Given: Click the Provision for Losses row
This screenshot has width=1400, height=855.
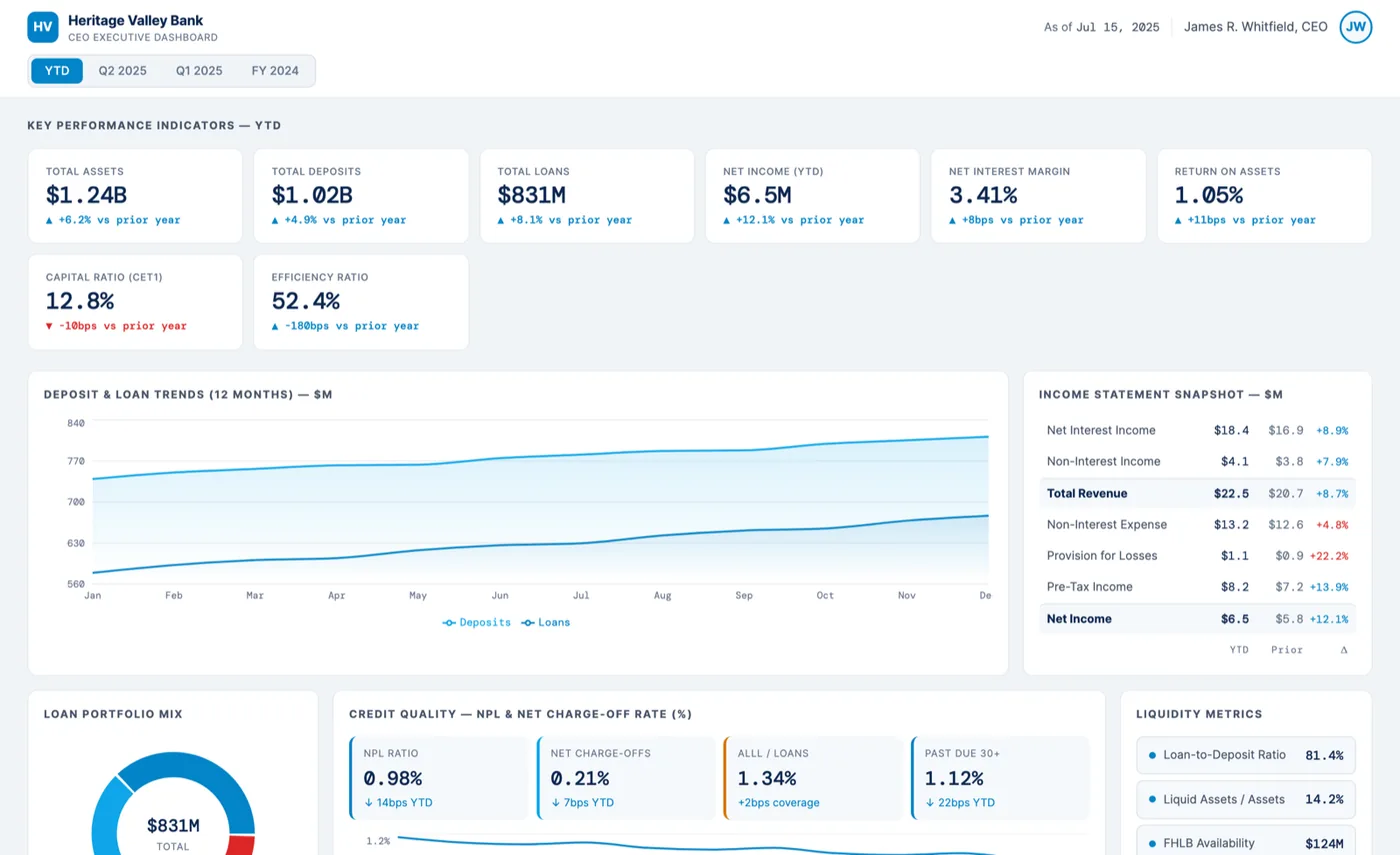Looking at the screenshot, I should (1197, 555).
